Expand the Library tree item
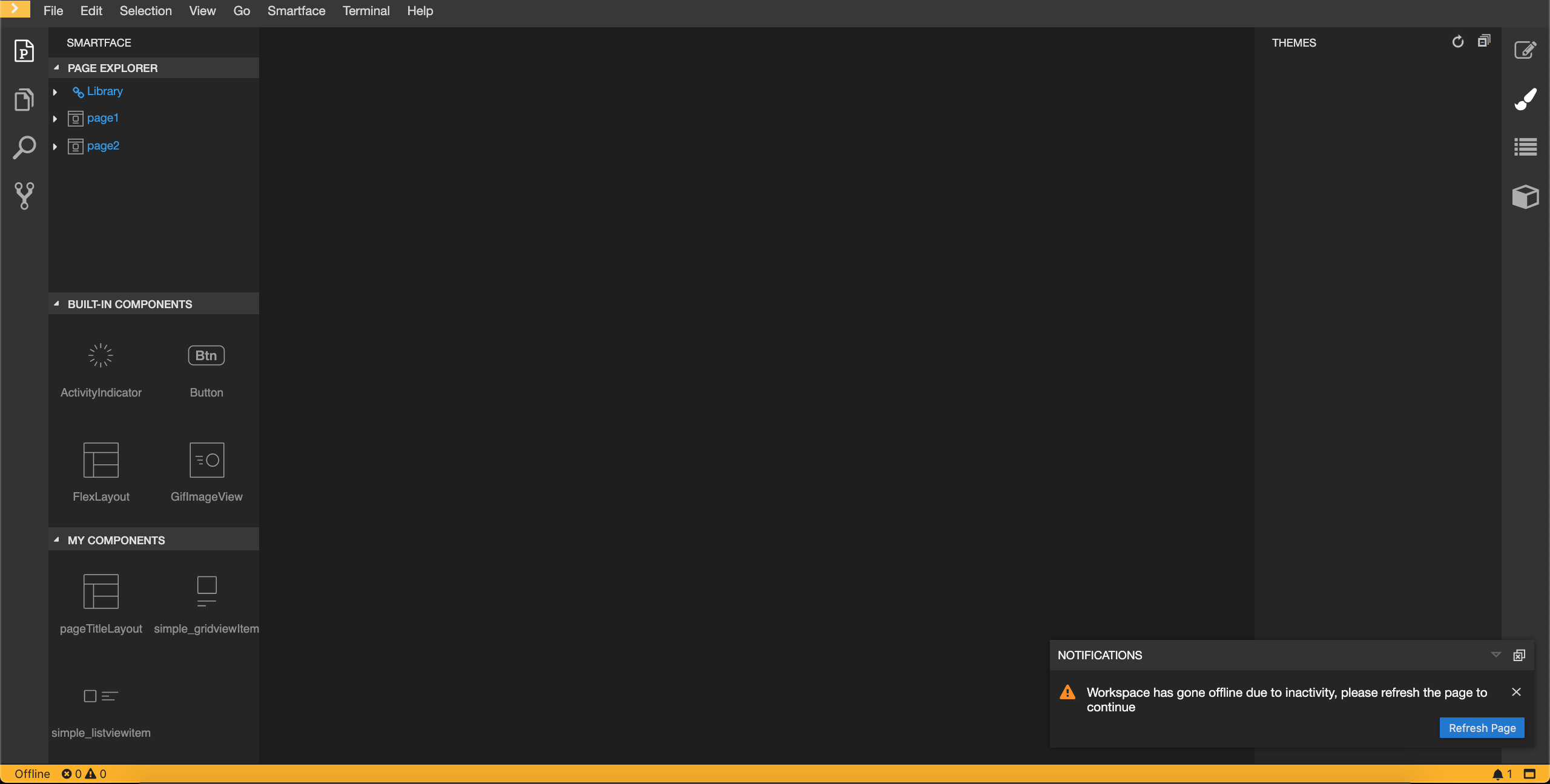The height and width of the screenshot is (784, 1550). coord(55,92)
